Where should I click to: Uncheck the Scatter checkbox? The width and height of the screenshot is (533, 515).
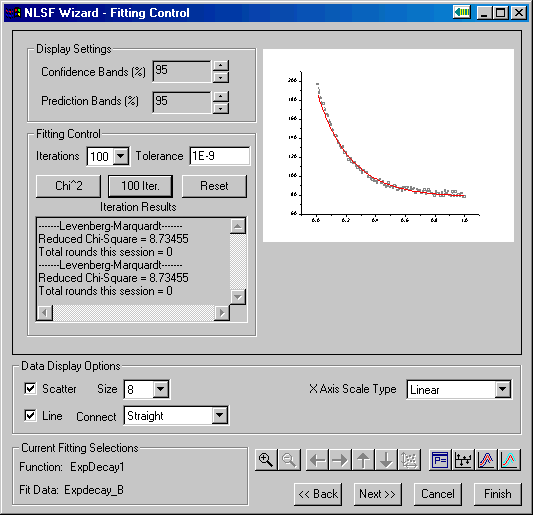click(30, 388)
